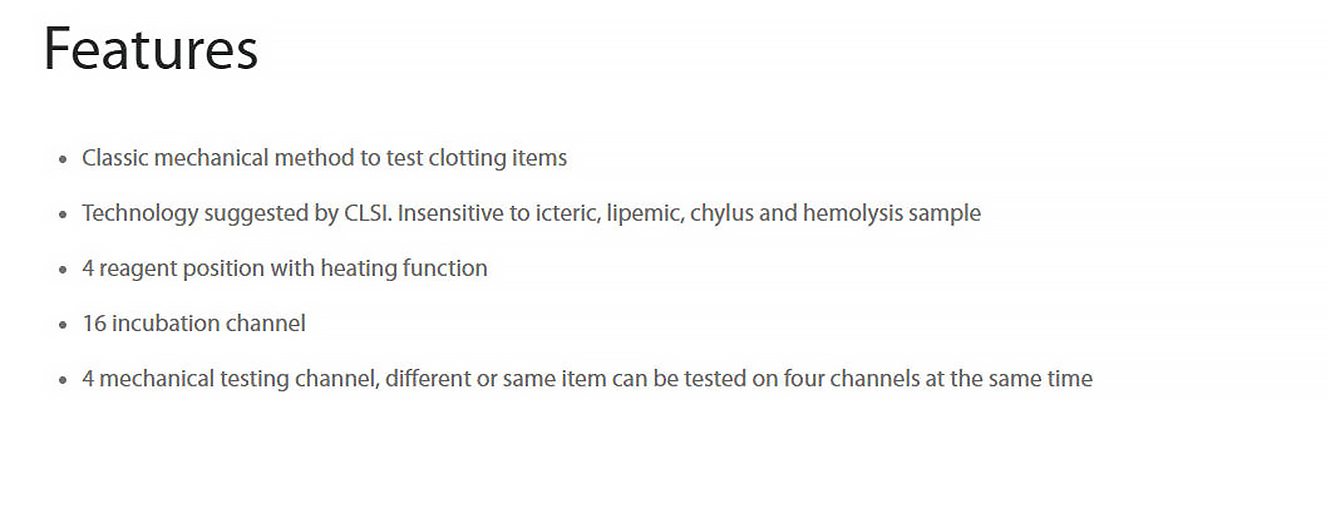Click bullet dot before Technology suggested by CLSI
The height and width of the screenshot is (505, 1328).
pyautogui.click(x=64, y=214)
